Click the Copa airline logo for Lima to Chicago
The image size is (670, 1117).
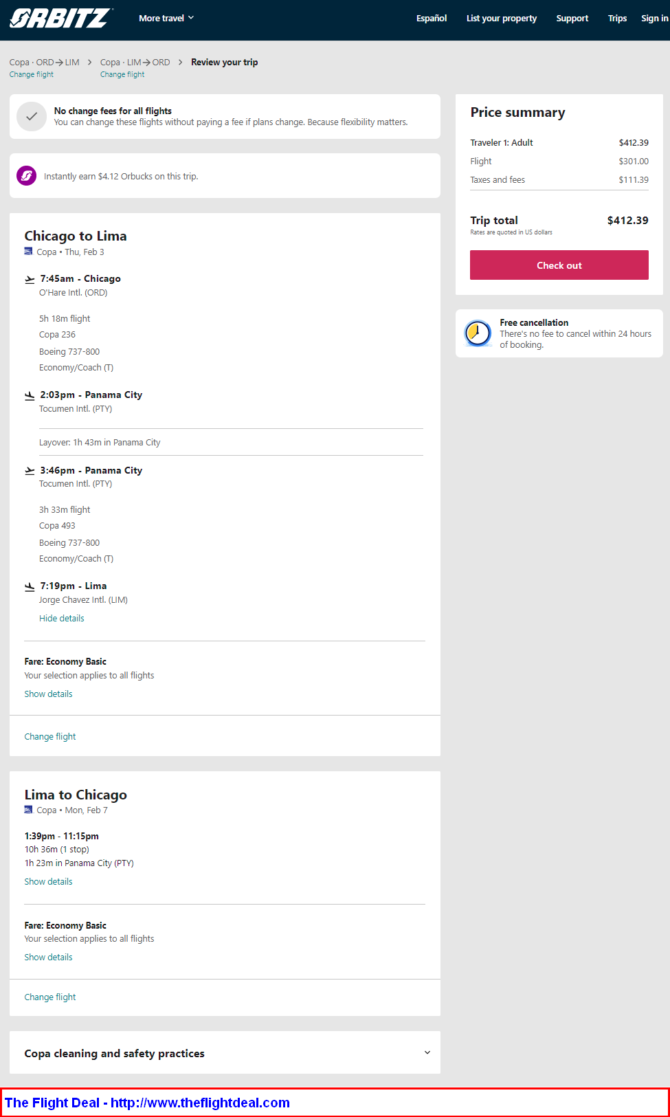[x=28, y=810]
